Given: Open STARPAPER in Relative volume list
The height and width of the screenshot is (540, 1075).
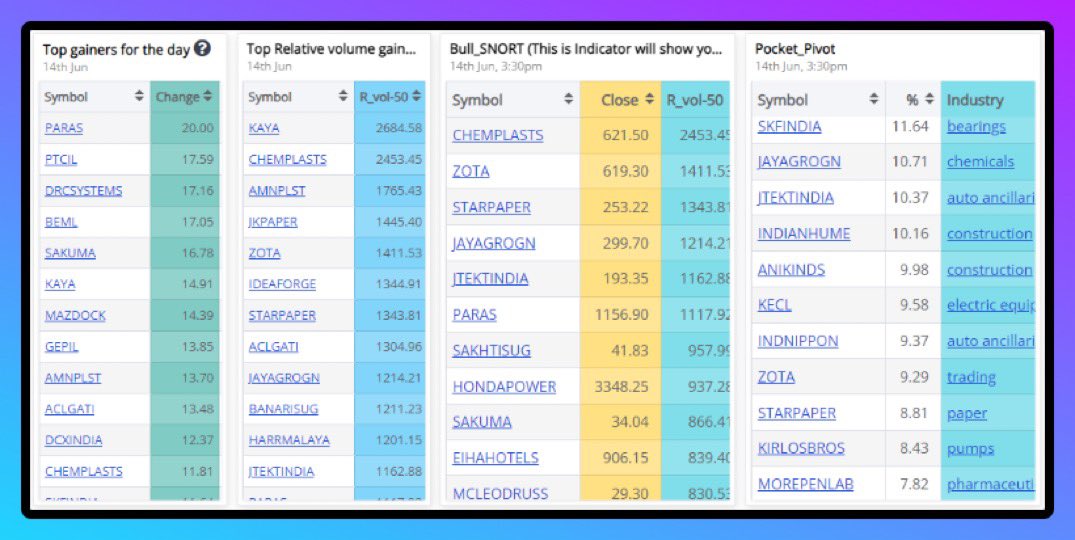Looking at the screenshot, I should 282,316.
